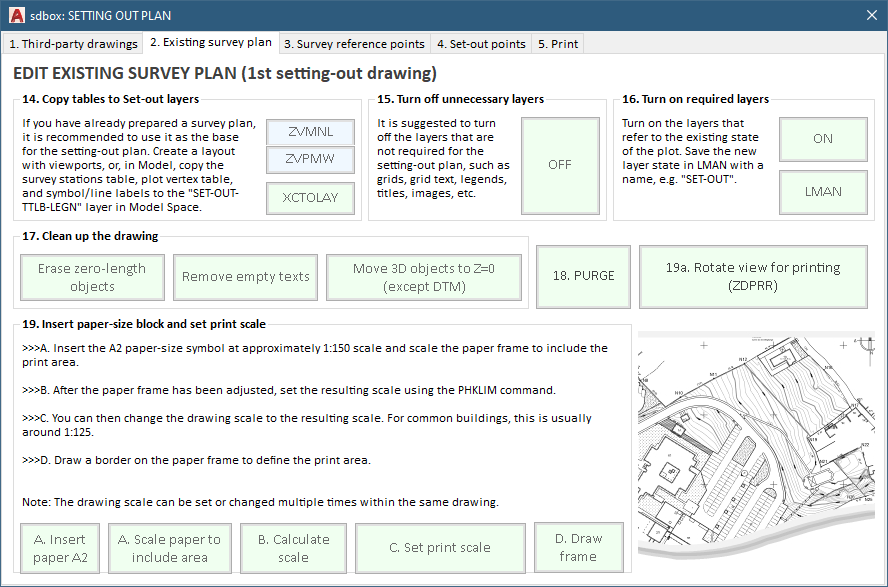Screen dimensions: 888x587
Task: Click Scale paper to include area
Action: click(x=169, y=548)
